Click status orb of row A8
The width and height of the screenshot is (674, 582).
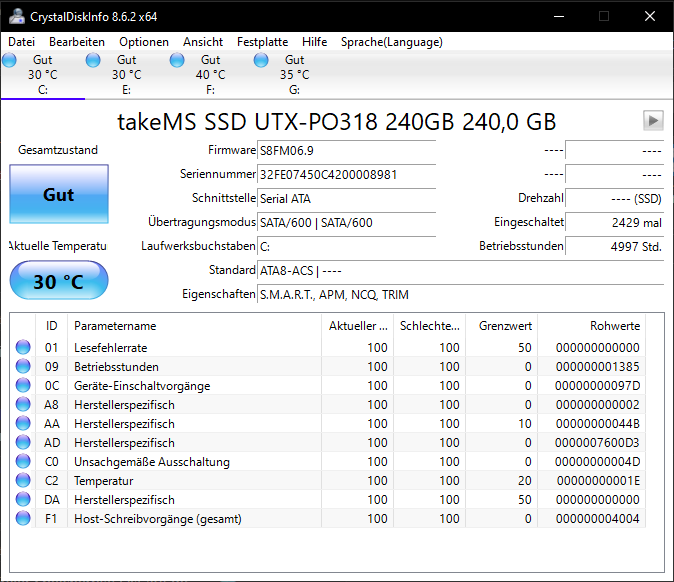click(23, 404)
